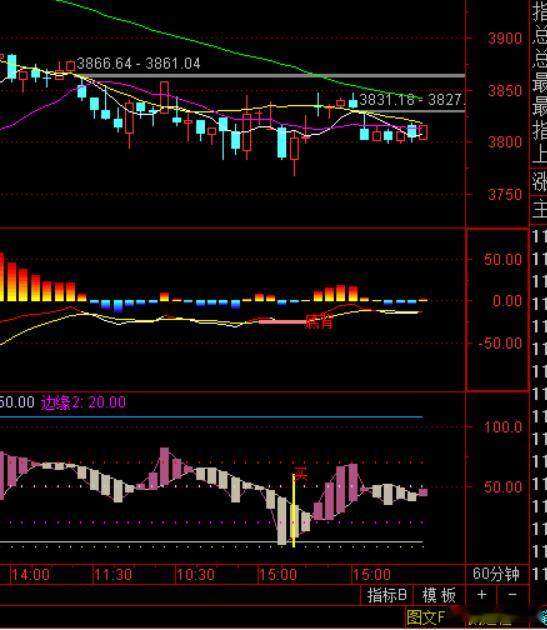The image size is (547, 630).
Task: Click the 100.0 oscillator axis label
Action: click(x=503, y=427)
